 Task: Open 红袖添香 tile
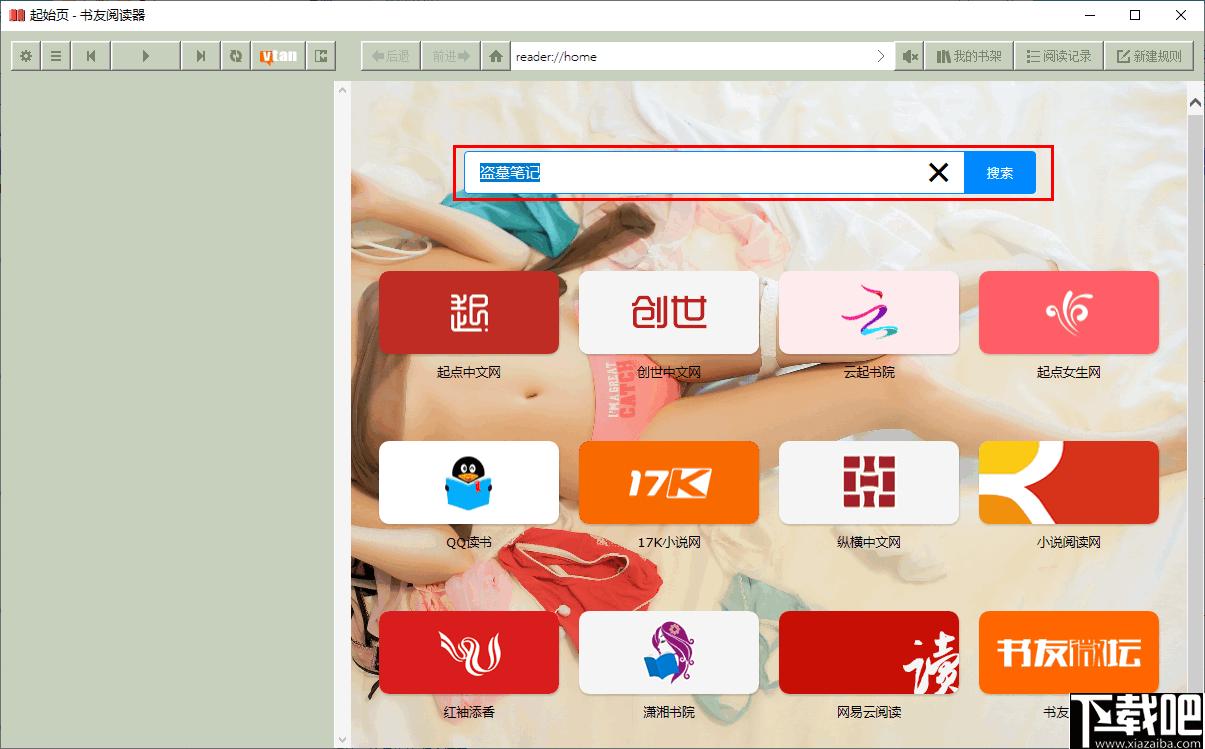pos(469,652)
